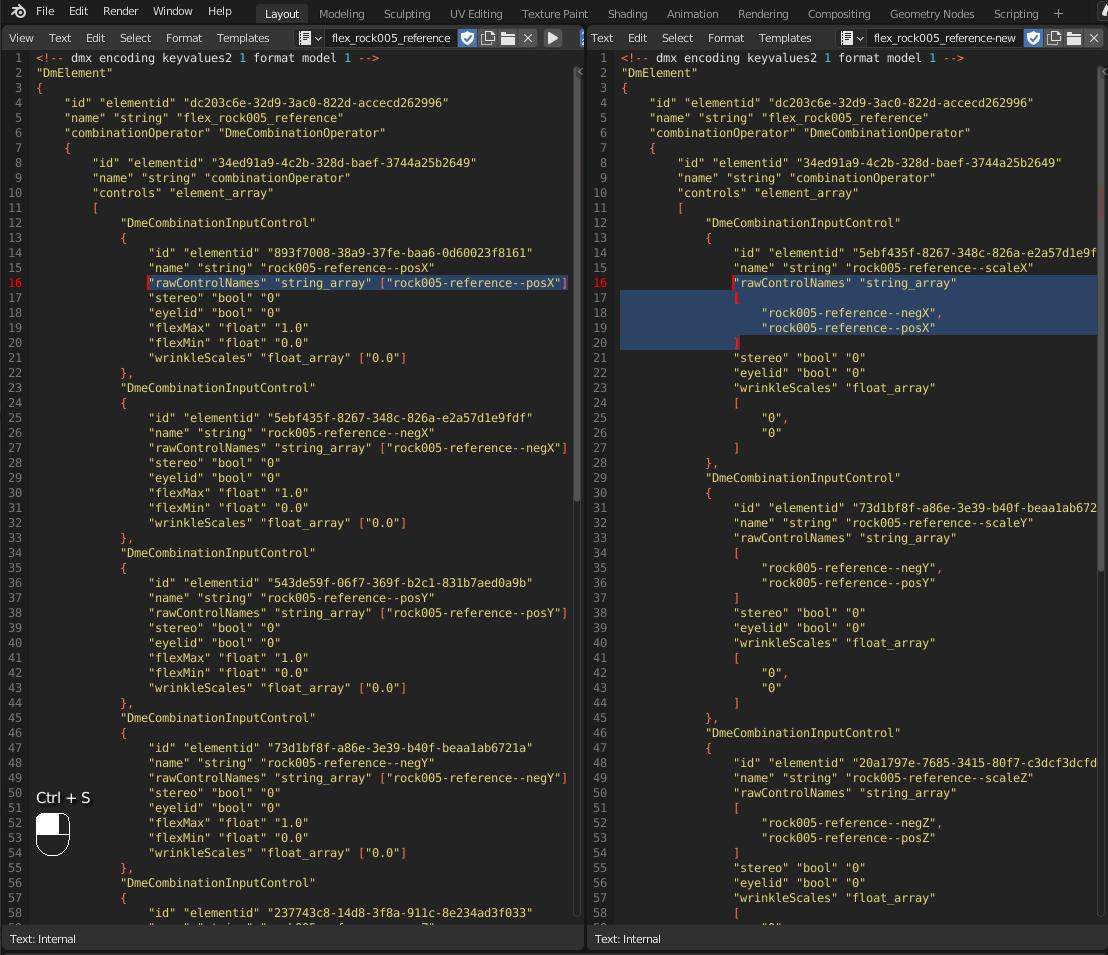The width and height of the screenshot is (1108, 955).
Task: Click line number 16 in left editor
Action: pos(15,283)
